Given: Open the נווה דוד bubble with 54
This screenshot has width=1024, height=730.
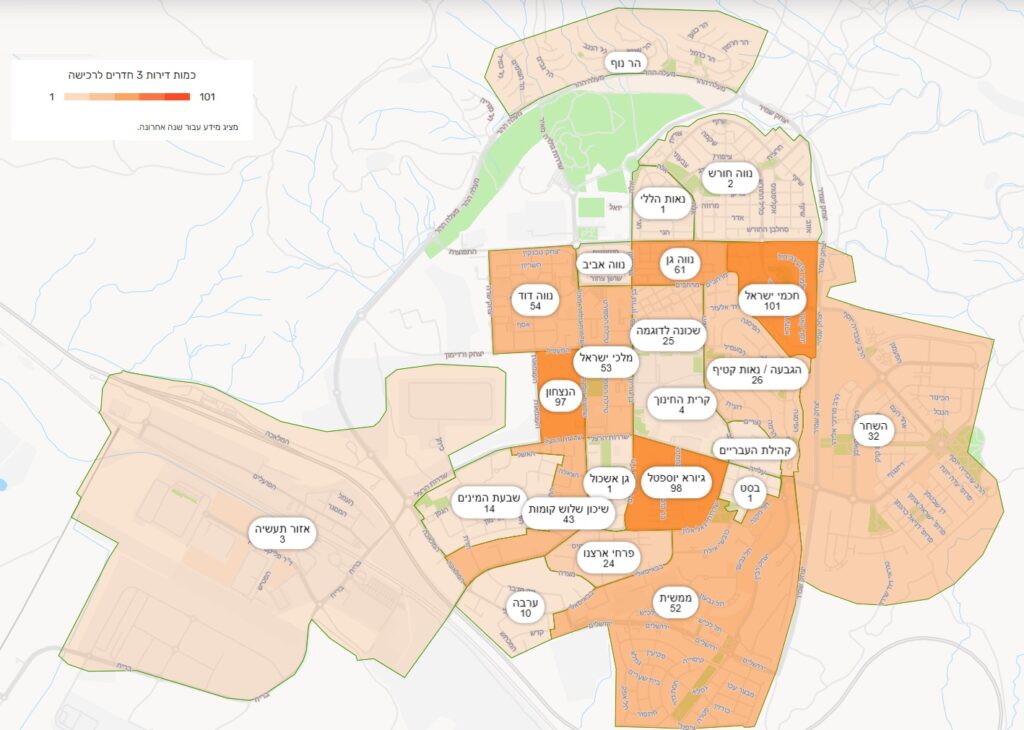Looking at the screenshot, I should [x=535, y=300].
